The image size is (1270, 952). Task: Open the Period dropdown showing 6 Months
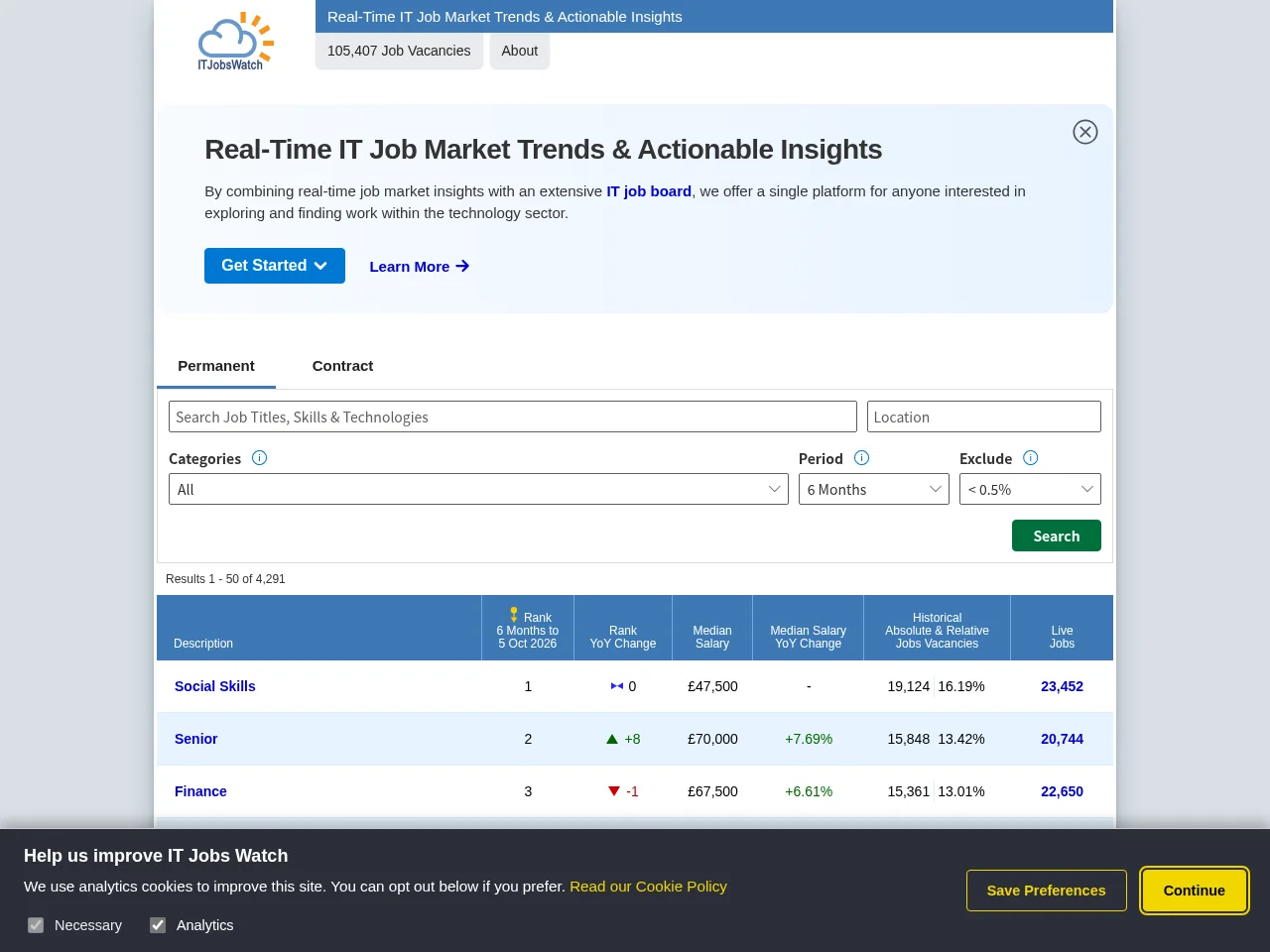(874, 489)
